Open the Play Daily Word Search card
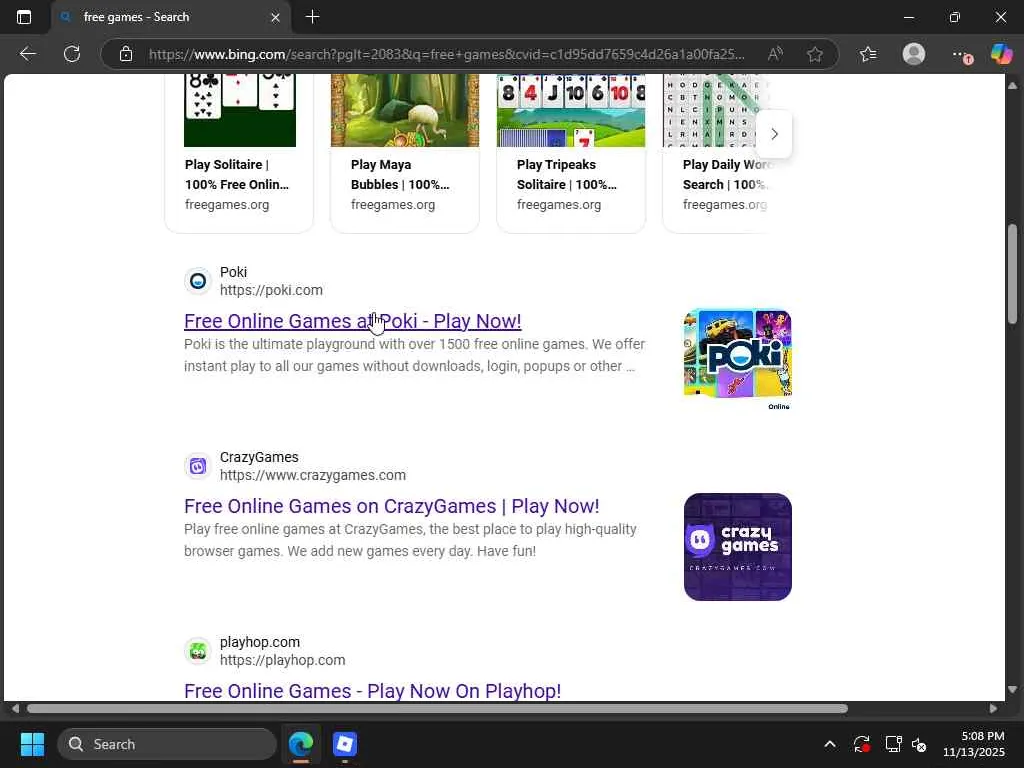The height and width of the screenshot is (768, 1024). point(715,152)
